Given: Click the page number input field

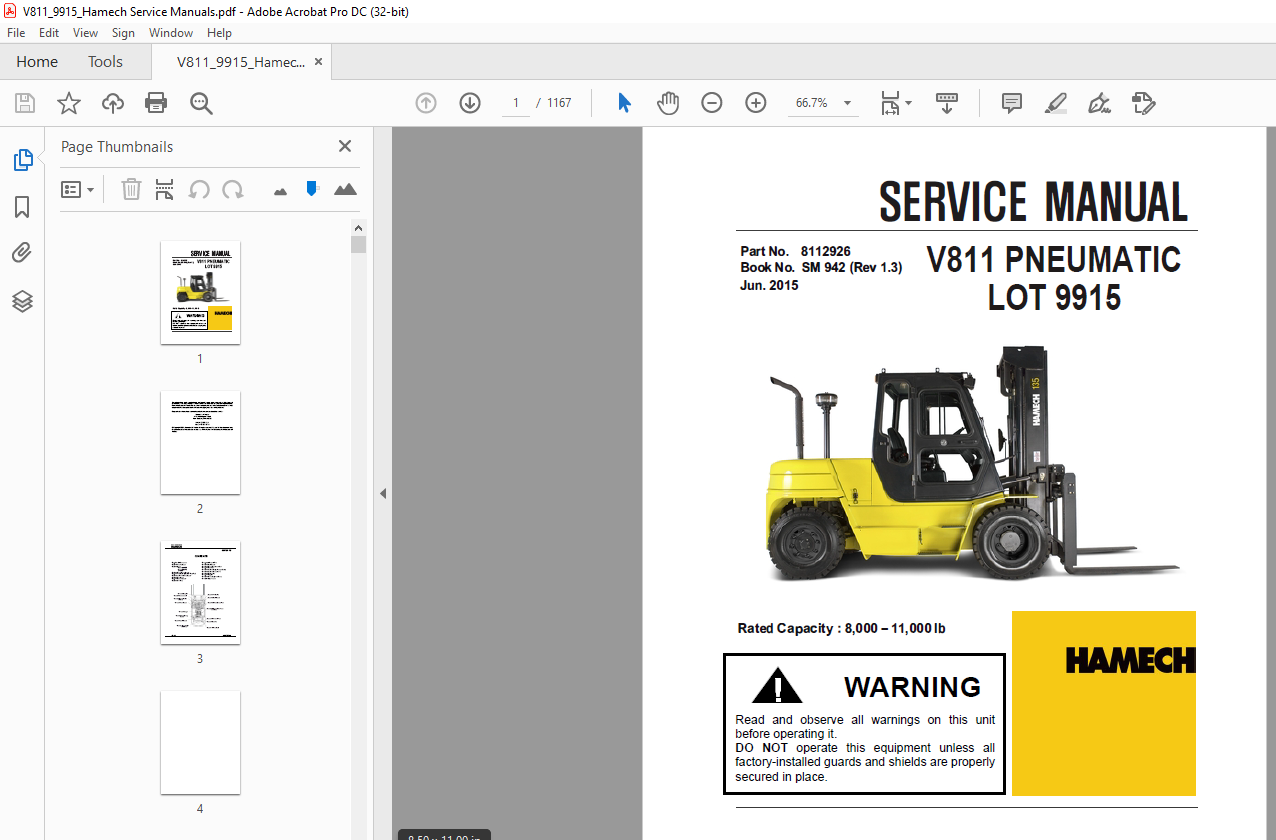Looking at the screenshot, I should [516, 103].
